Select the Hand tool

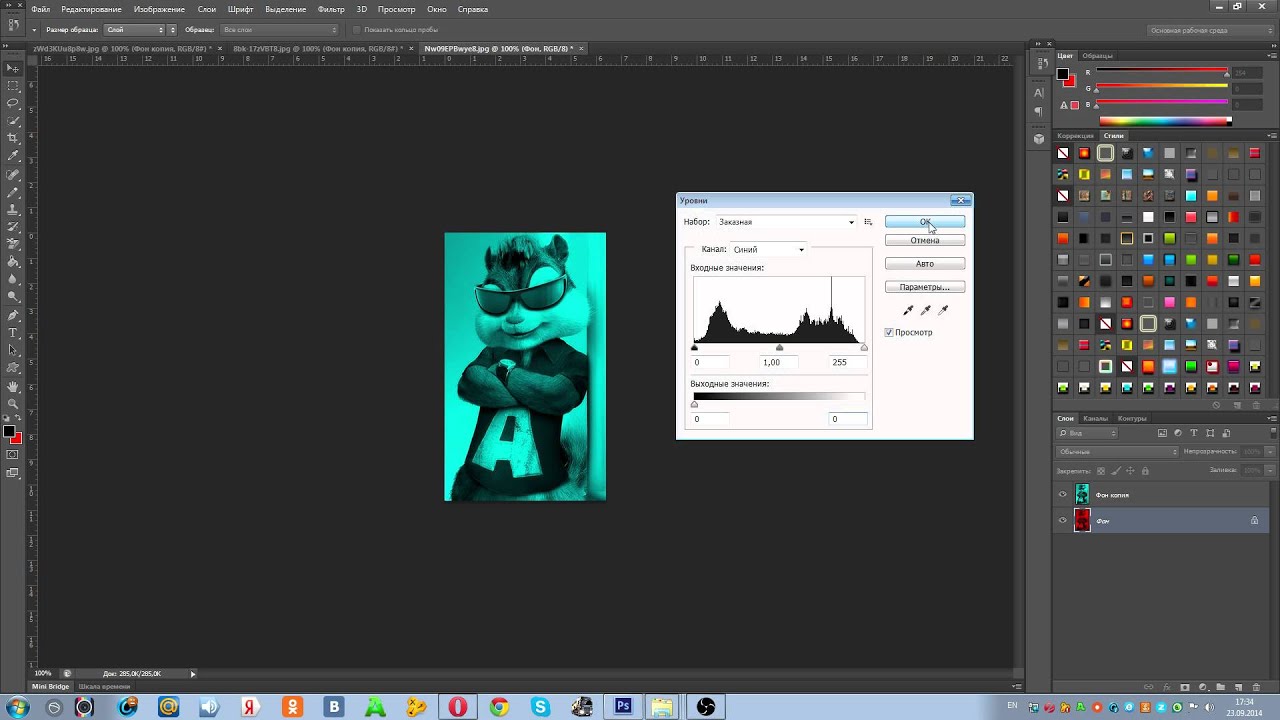tap(13, 386)
